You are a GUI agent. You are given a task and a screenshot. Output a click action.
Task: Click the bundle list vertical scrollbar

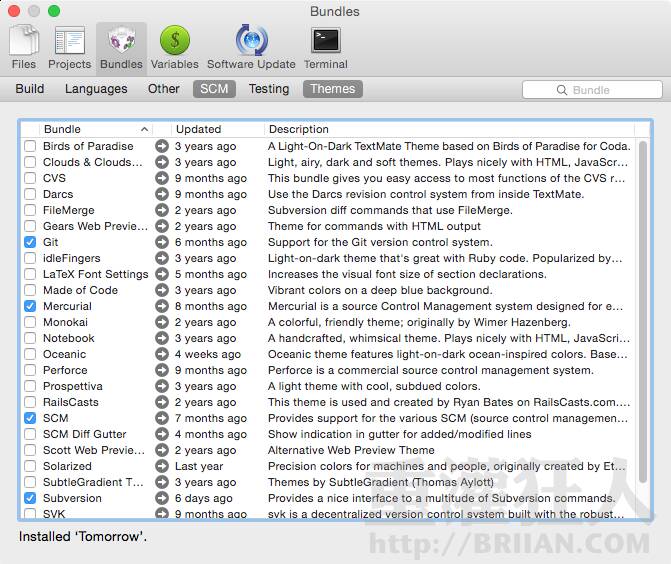point(642,312)
